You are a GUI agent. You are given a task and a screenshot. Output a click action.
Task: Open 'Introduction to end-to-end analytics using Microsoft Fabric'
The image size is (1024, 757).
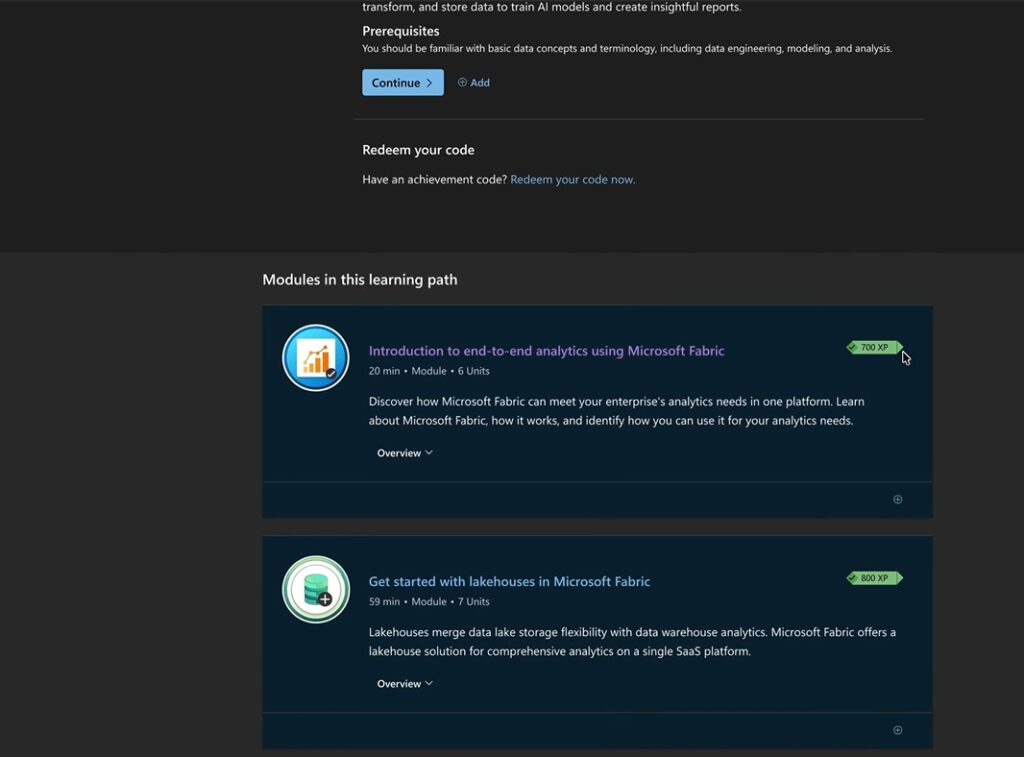point(546,351)
